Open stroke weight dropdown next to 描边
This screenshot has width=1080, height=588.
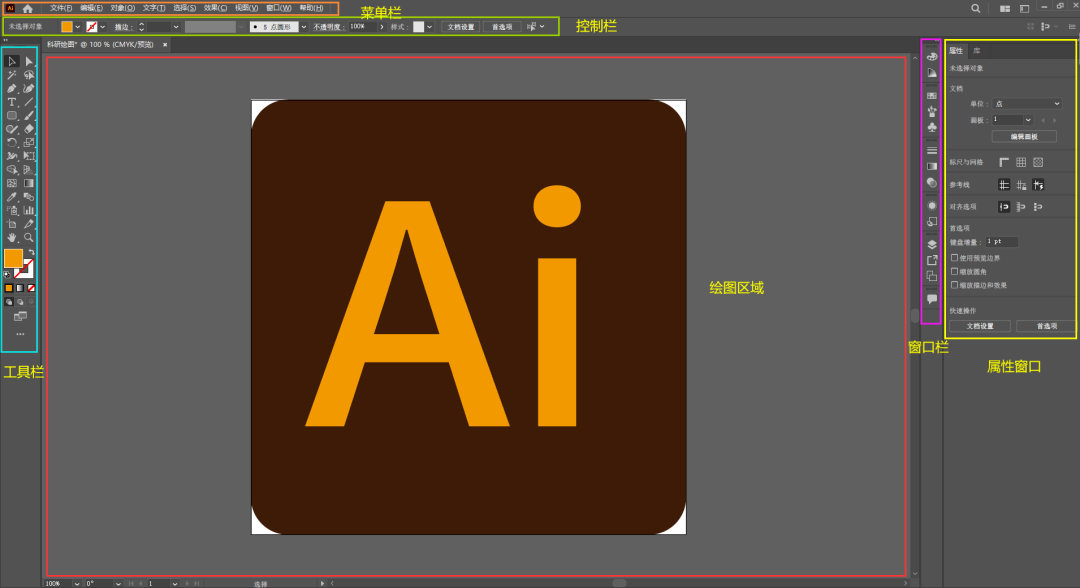pyautogui.click(x=176, y=27)
